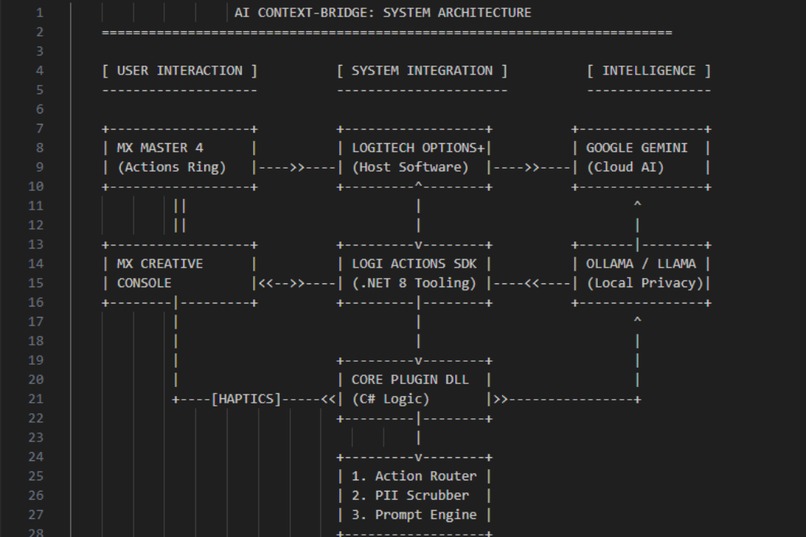Click the '[HAPTICS]' label
Image resolution: width=806 pixels, height=537 pixels.
click(x=246, y=399)
